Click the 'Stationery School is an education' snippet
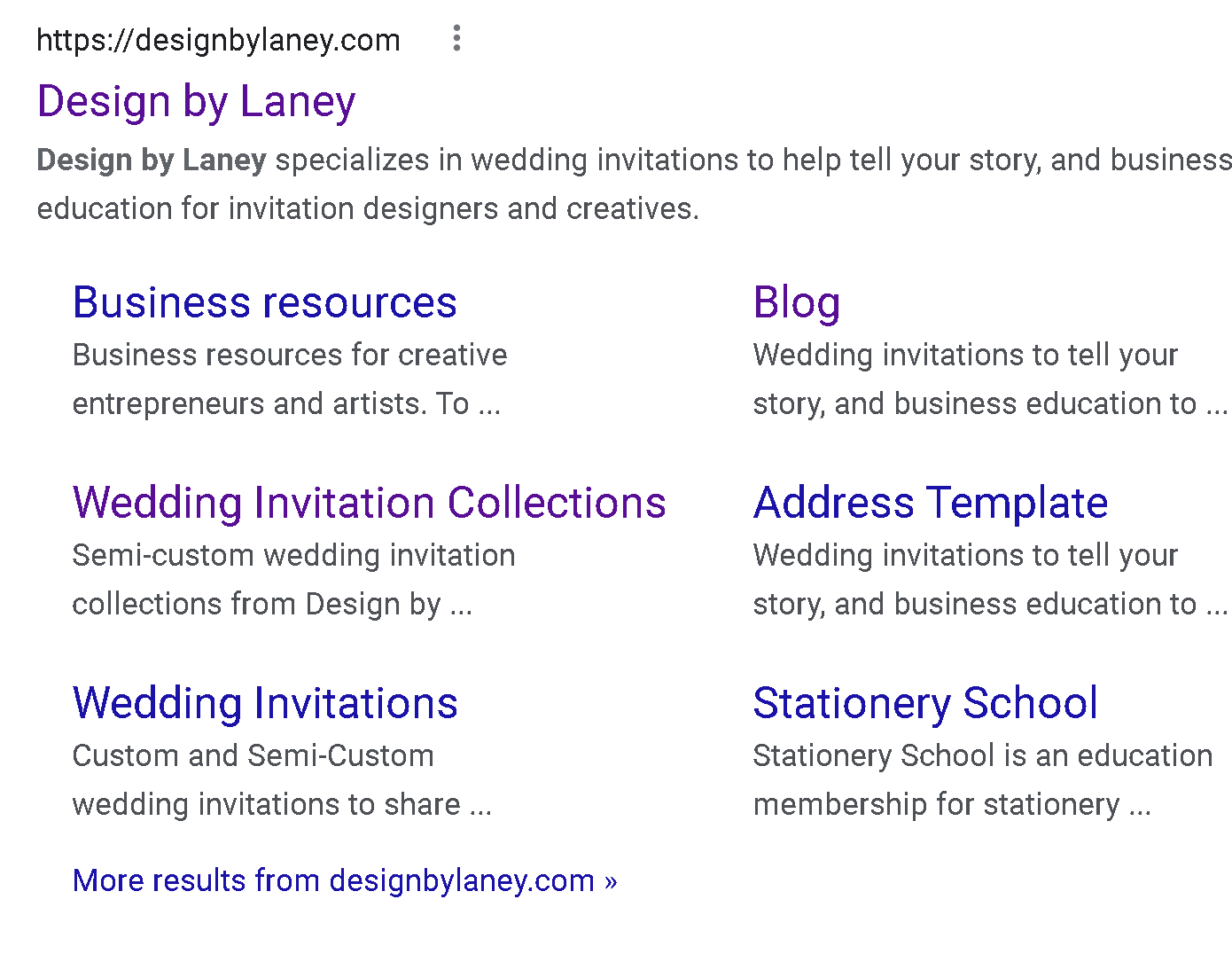The height and width of the screenshot is (954, 1232). click(982, 755)
